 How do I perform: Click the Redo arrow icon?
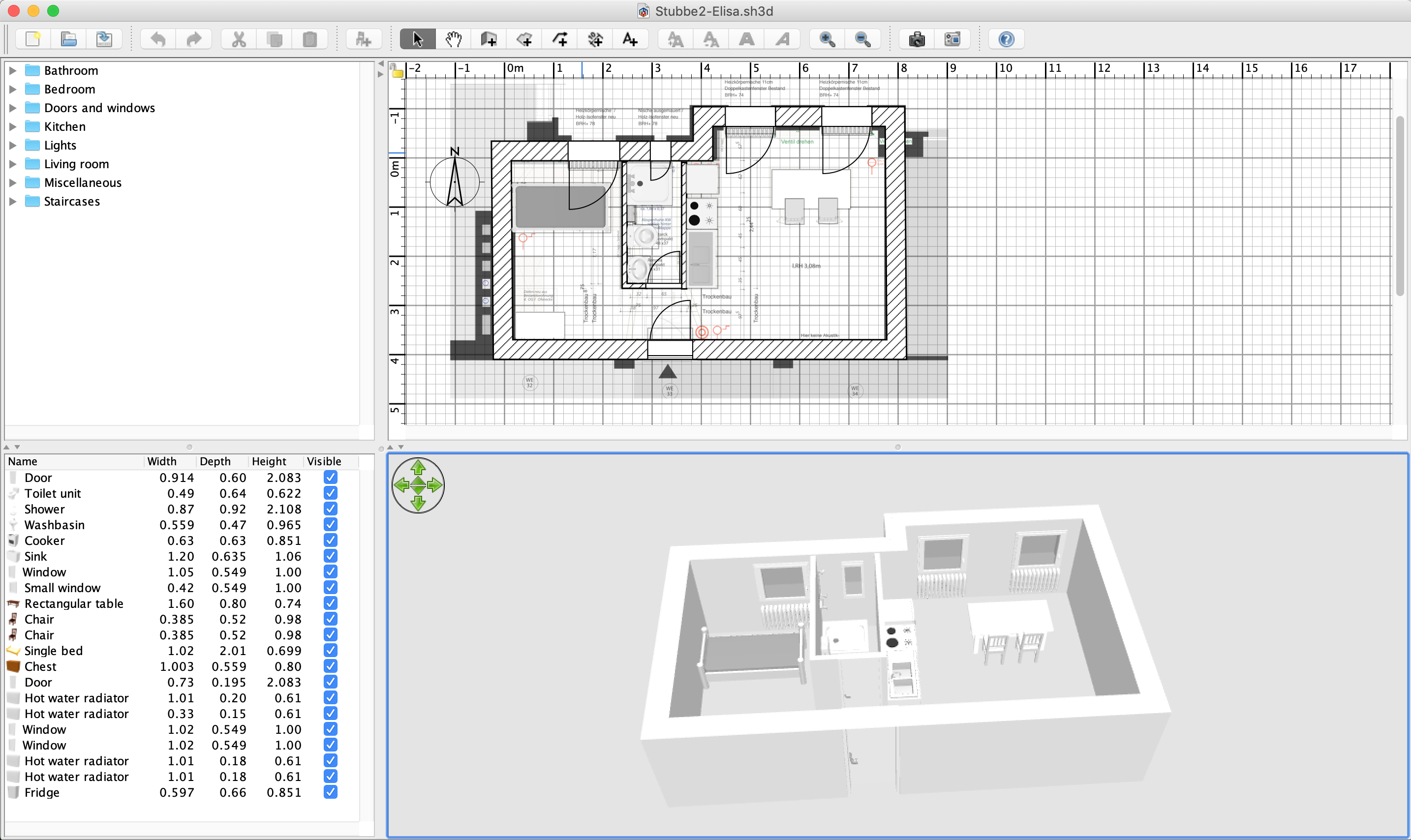194,39
